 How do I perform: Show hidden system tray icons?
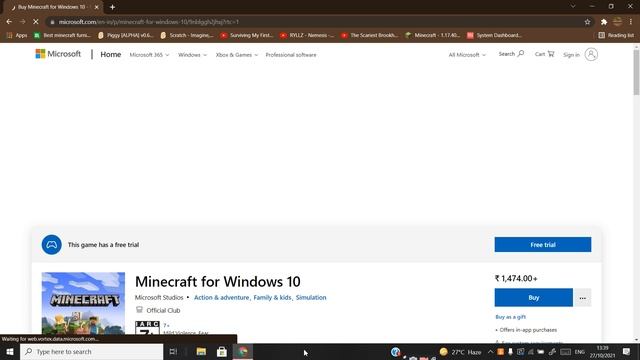tap(490, 351)
